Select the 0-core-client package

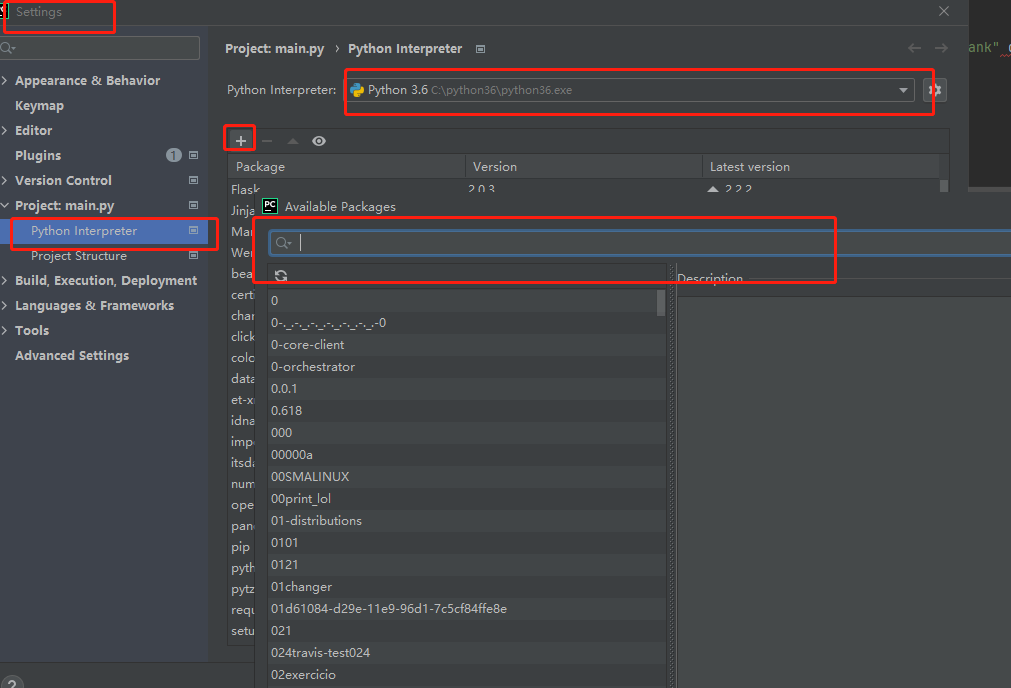[467, 345]
